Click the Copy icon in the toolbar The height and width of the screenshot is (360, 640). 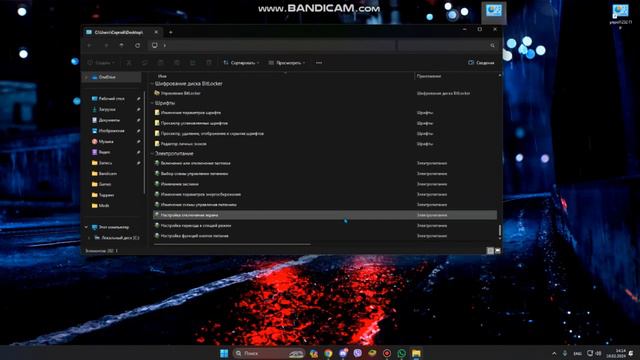[144, 63]
